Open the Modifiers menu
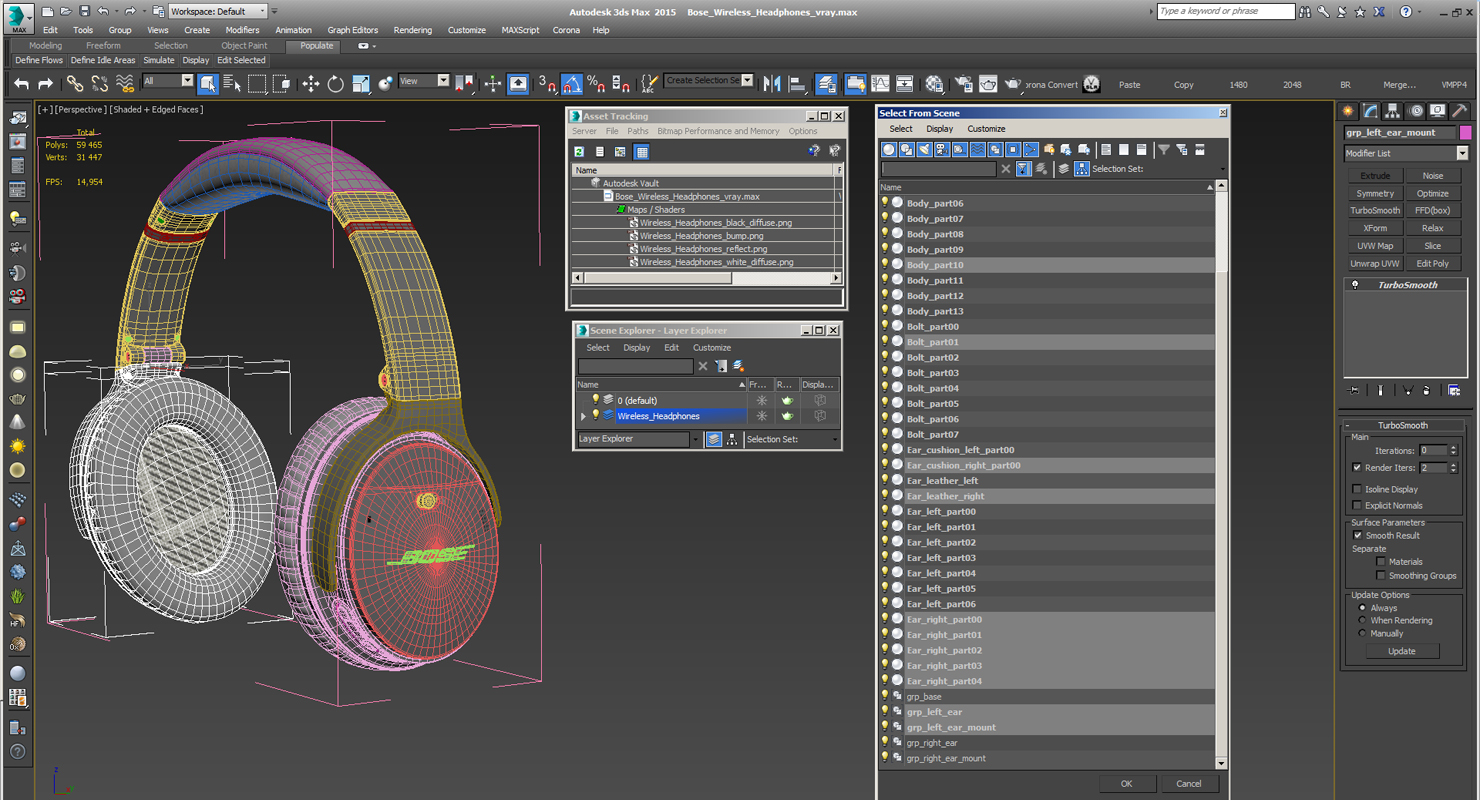This screenshot has height=800, width=1480. (x=242, y=30)
